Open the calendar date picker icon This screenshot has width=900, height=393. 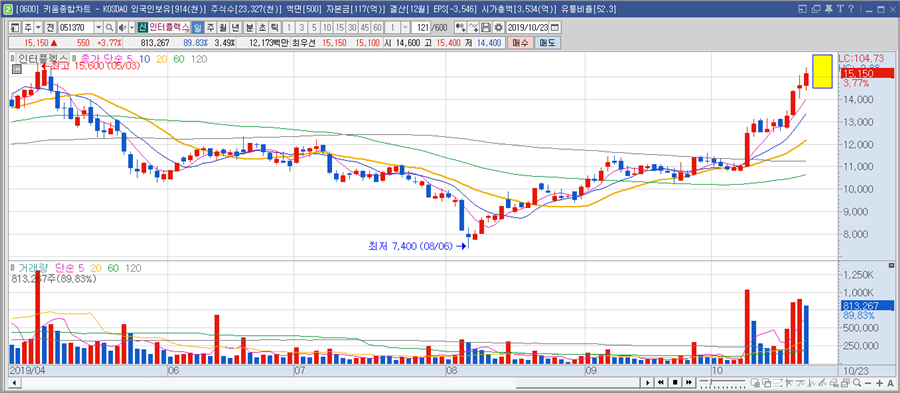[x=555, y=28]
